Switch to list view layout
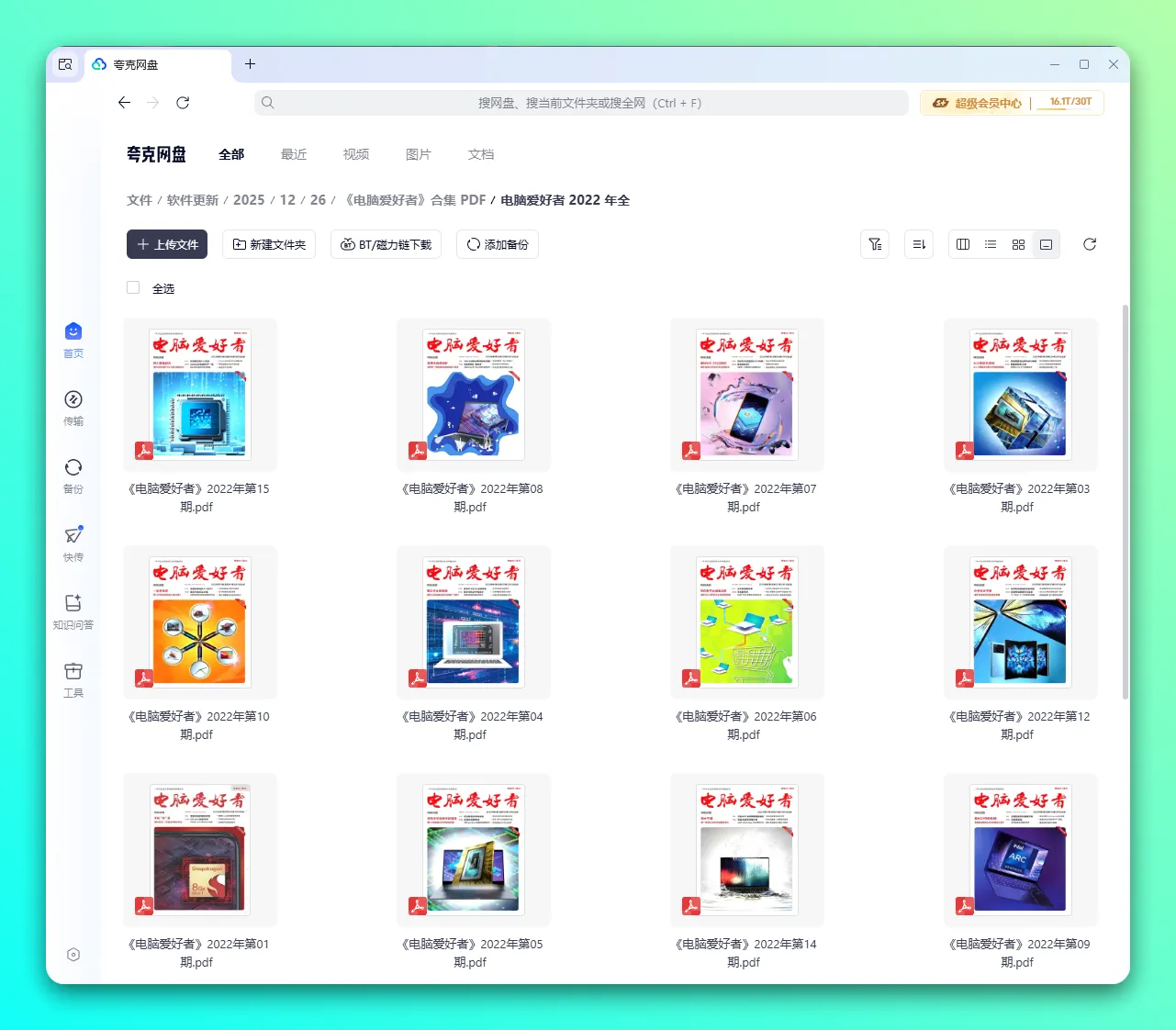 tap(991, 244)
